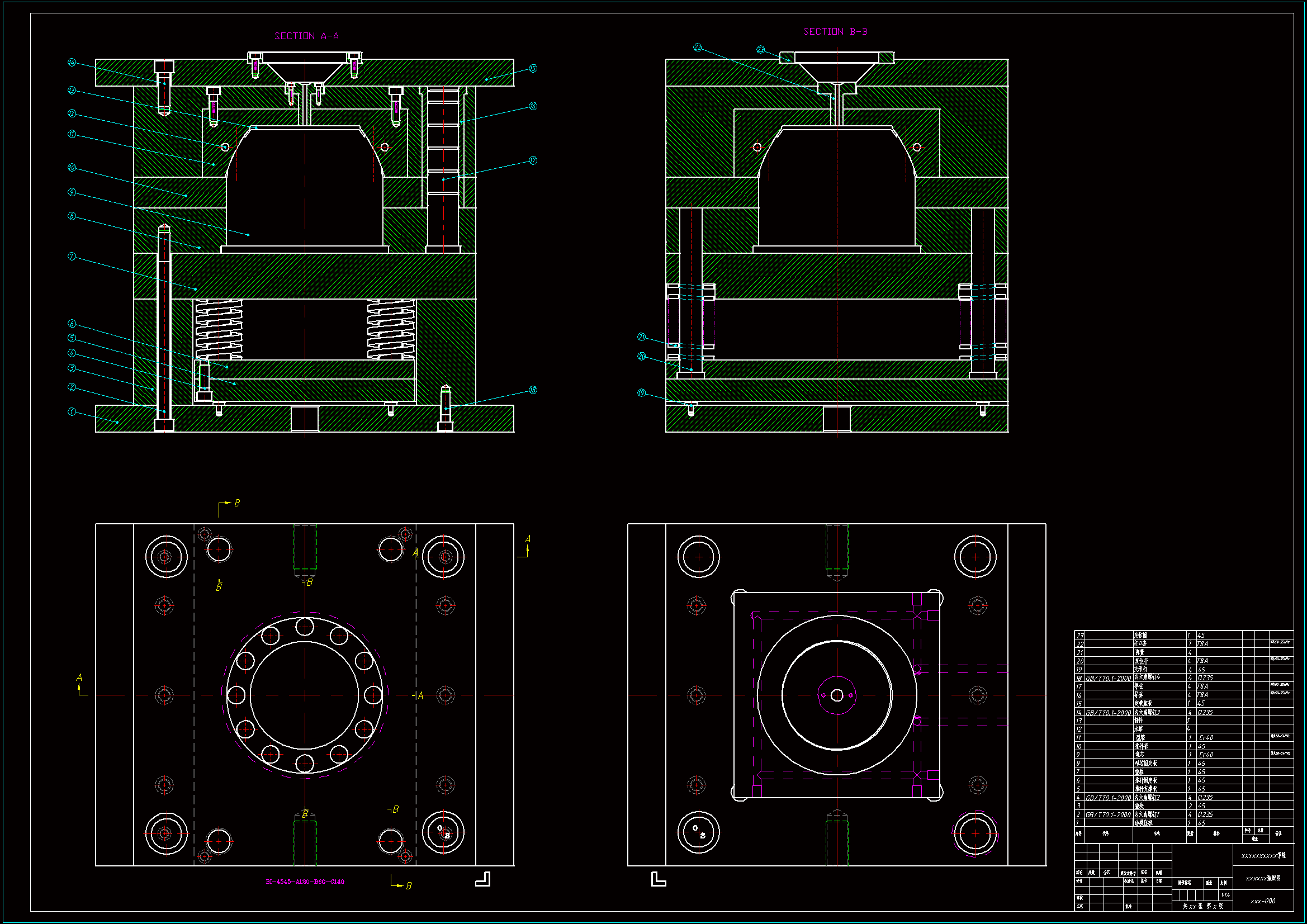
Task: Select part balloon number 14
Action: click(x=72, y=62)
